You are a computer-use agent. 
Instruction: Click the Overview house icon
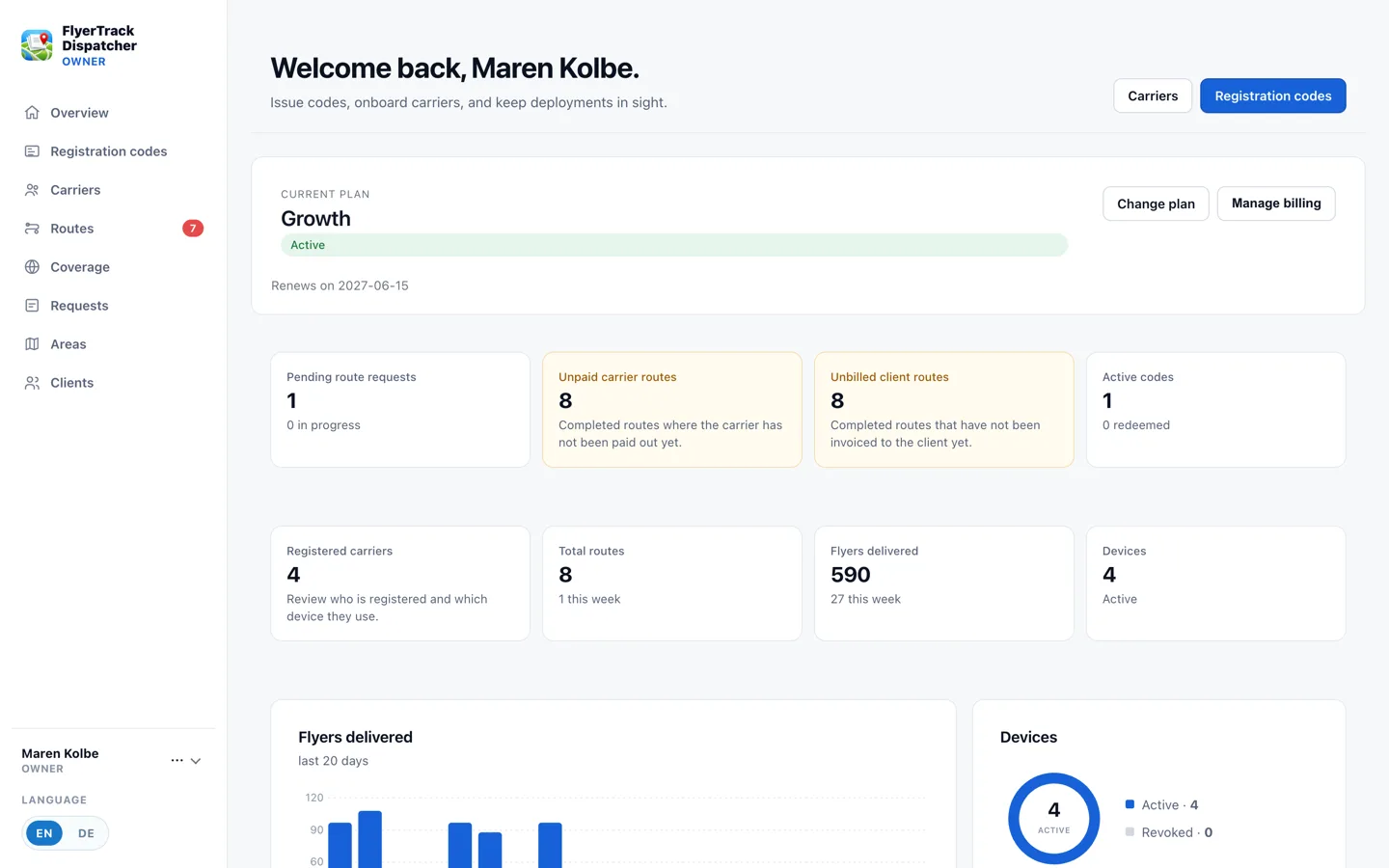32,113
